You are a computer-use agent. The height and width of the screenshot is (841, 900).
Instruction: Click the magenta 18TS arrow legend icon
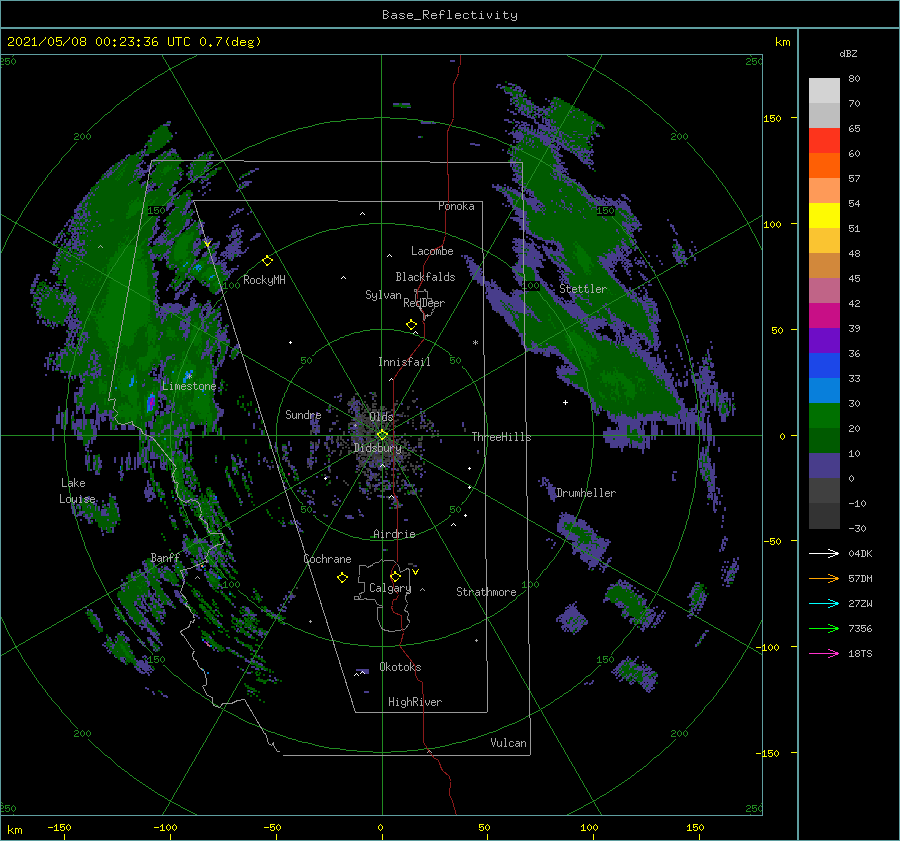(x=824, y=653)
